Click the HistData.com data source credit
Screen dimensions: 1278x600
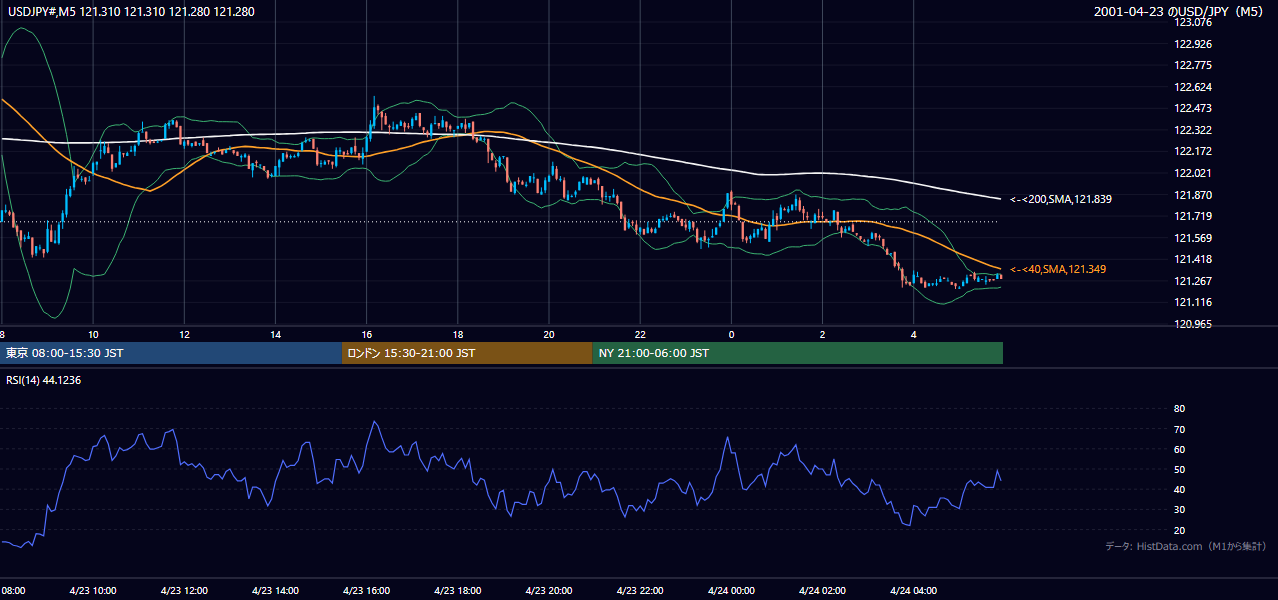(1186, 546)
